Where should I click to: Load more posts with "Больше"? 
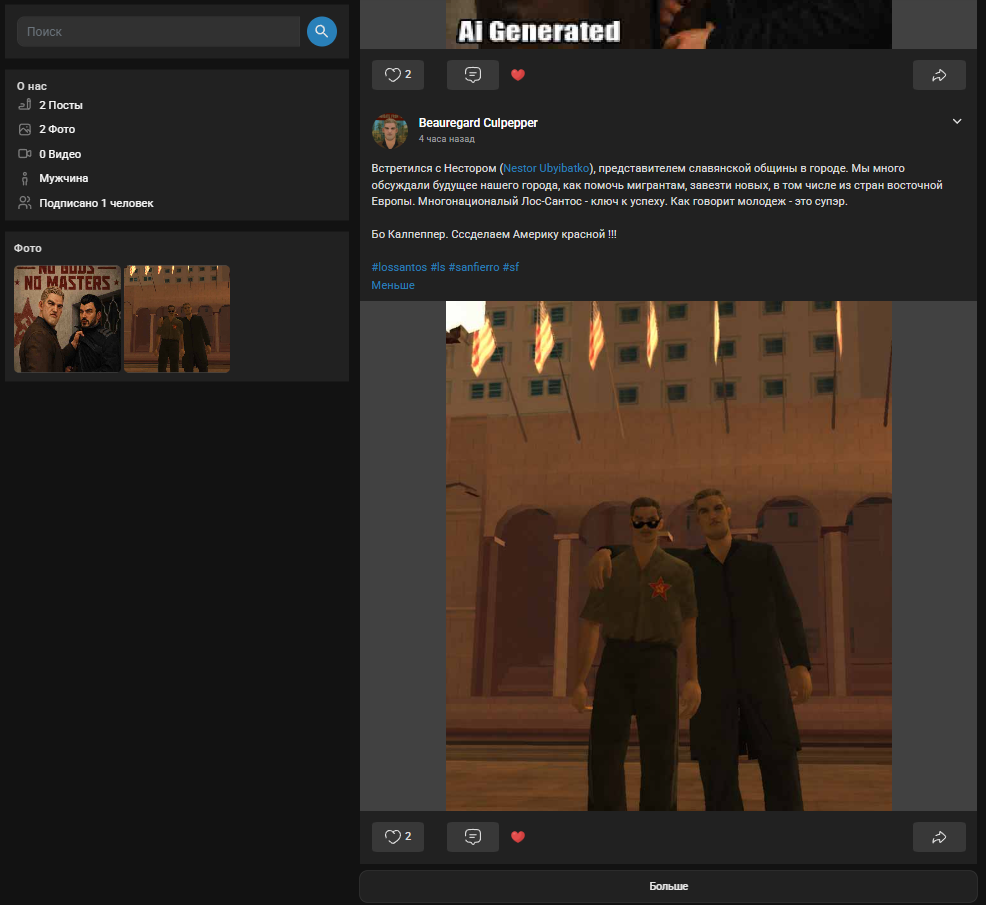pyautogui.click(x=668, y=886)
